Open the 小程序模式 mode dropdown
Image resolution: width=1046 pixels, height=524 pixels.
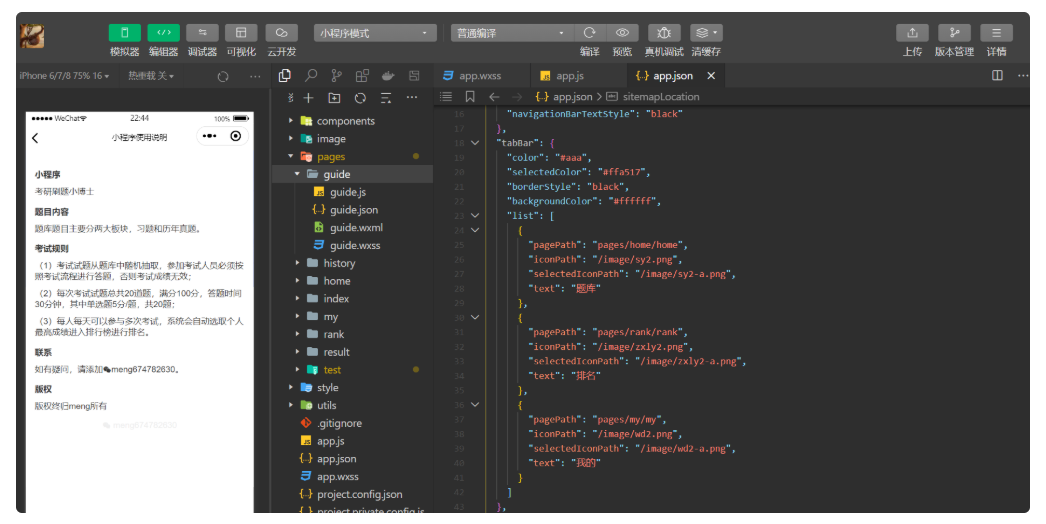click(375, 33)
